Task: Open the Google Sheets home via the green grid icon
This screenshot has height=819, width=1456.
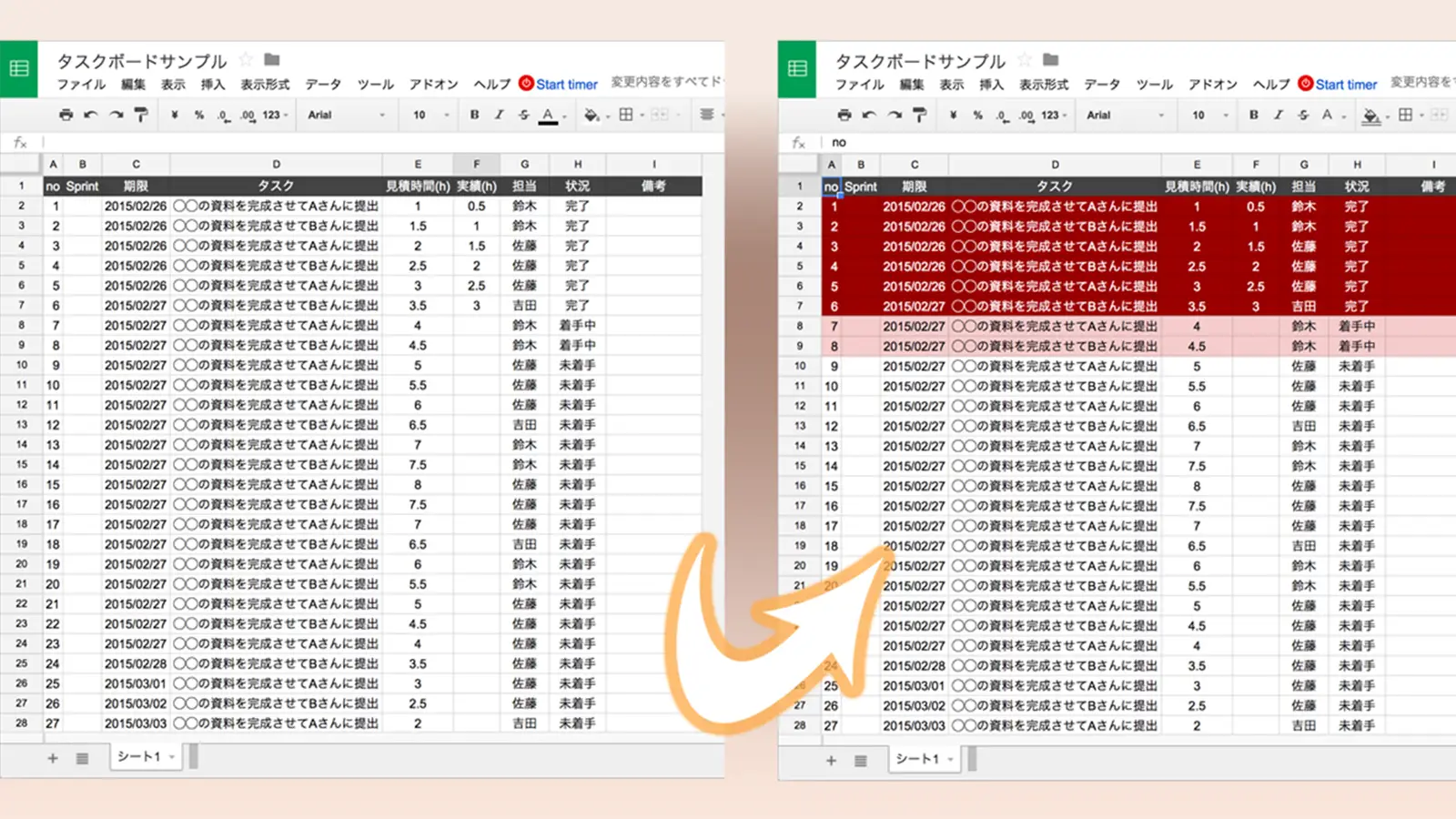Action: point(18,67)
